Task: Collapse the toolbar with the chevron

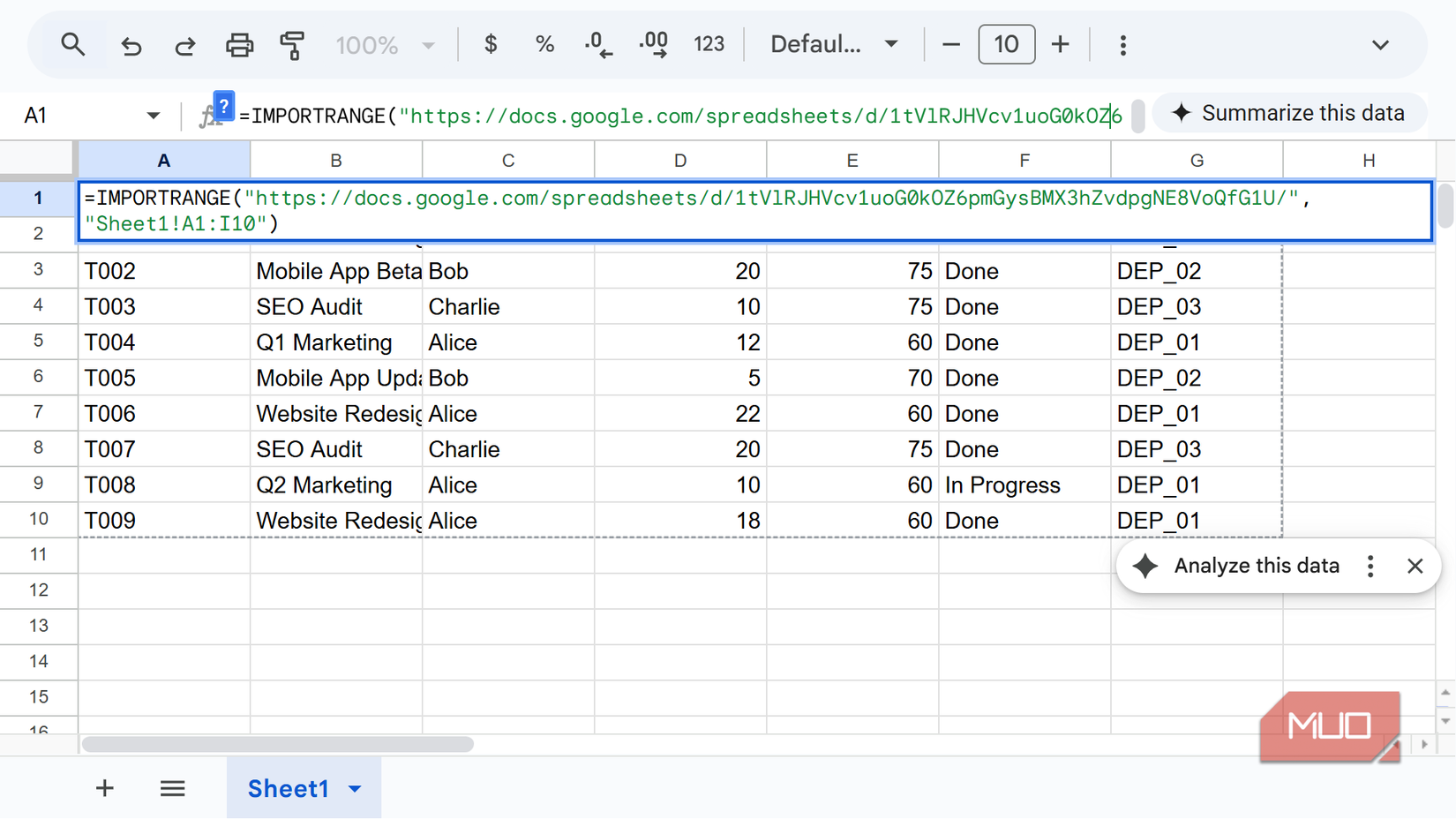Action: [1379, 44]
